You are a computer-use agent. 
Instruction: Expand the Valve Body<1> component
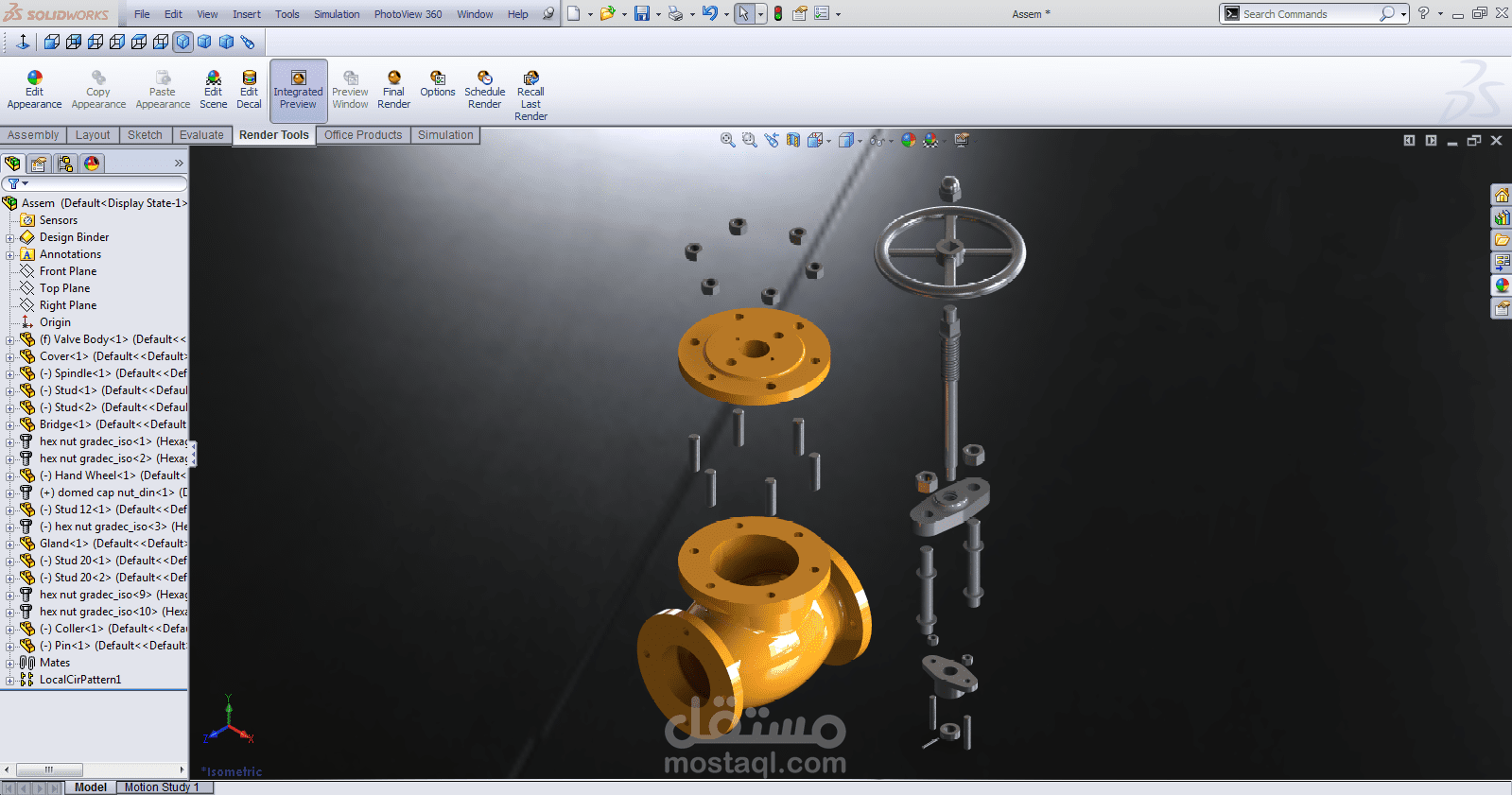(9, 339)
